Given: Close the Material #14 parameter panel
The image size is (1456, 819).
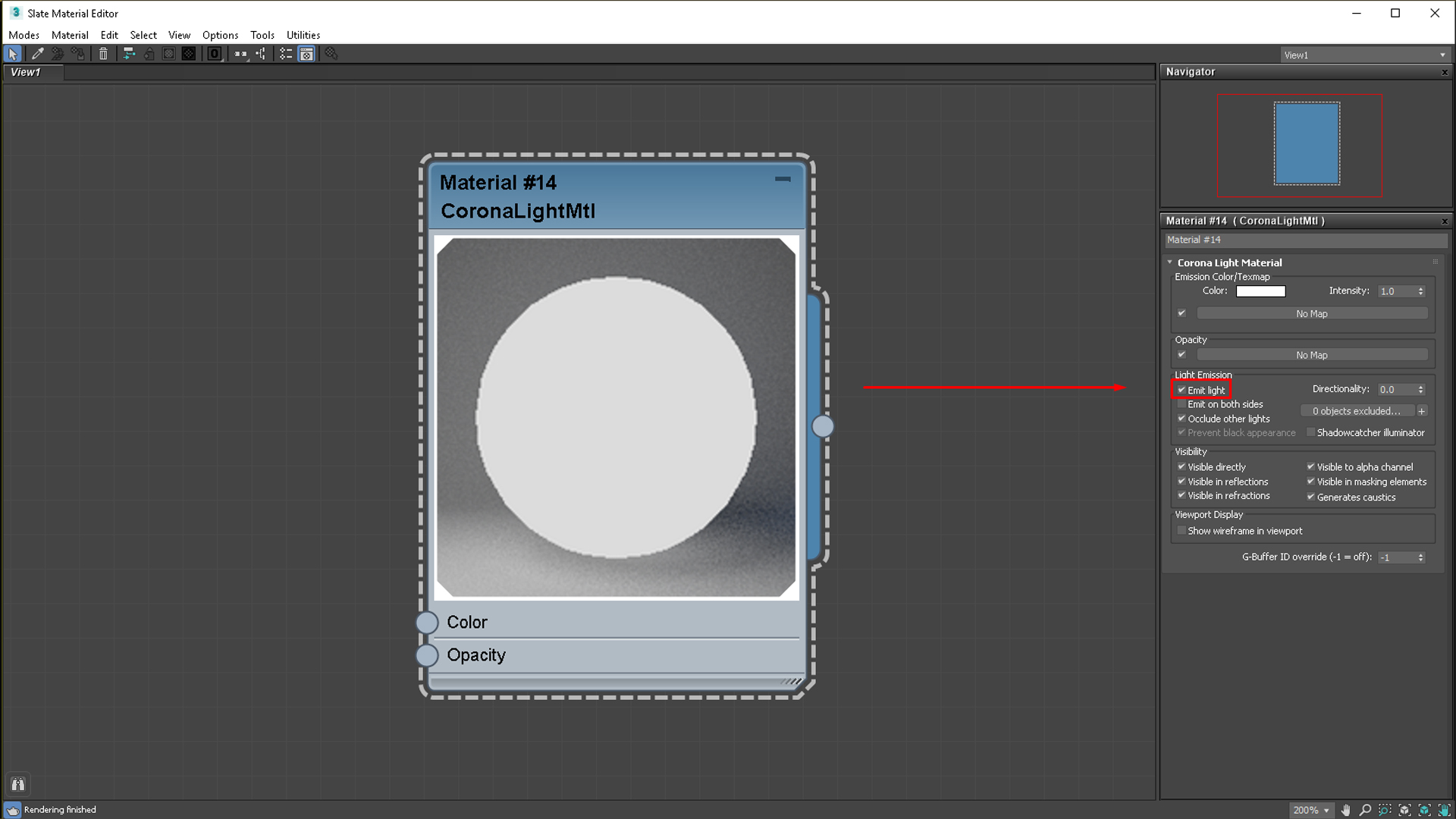Looking at the screenshot, I should [x=1445, y=221].
